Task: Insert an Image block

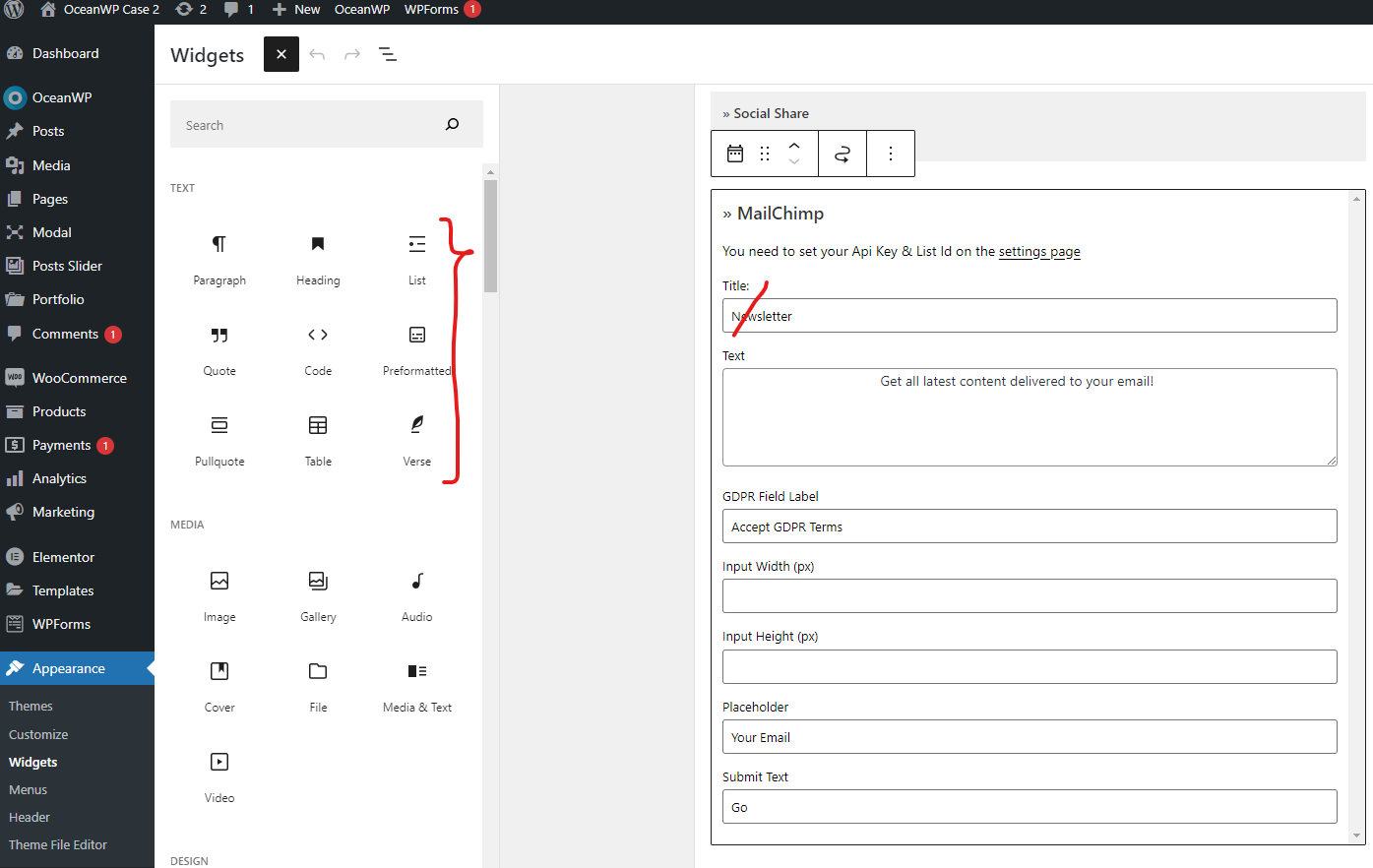Action: 219,596
